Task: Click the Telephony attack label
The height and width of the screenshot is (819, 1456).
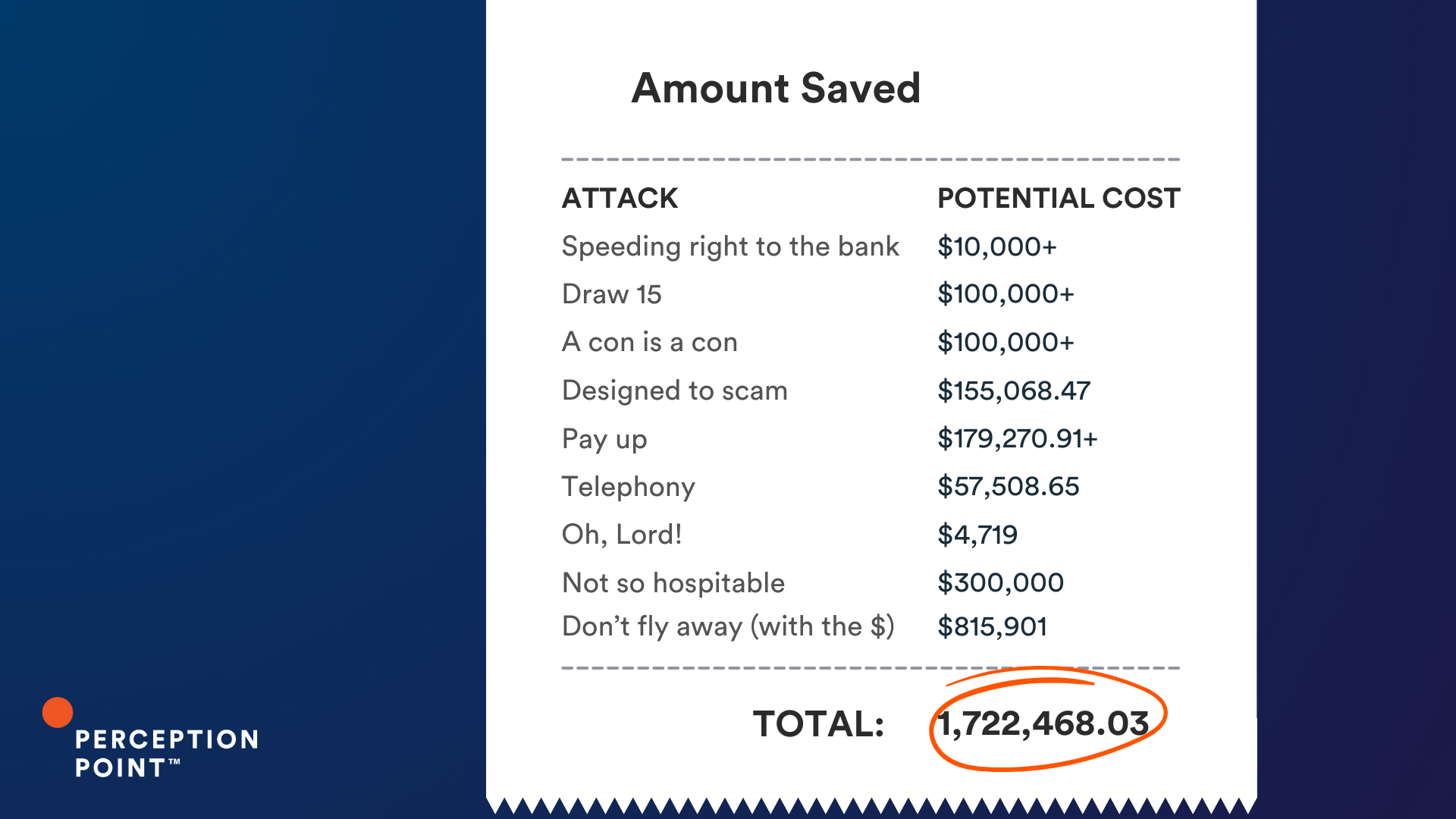Action: 628,487
